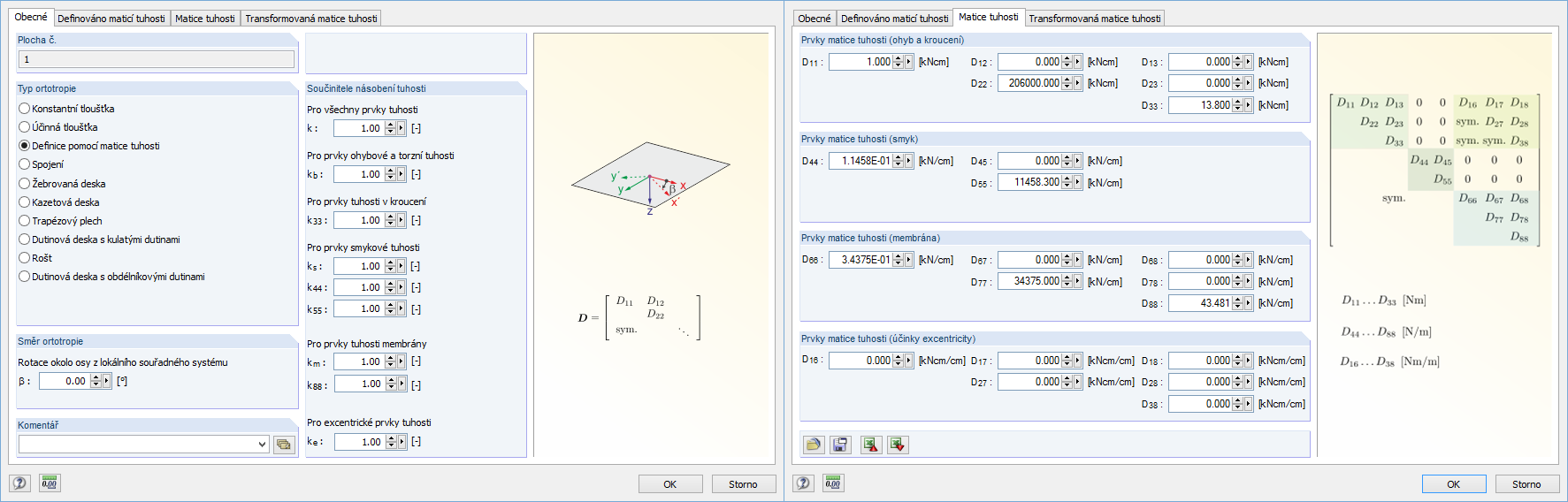
Task: Open units and decimals icon, right dialog
Action: point(833,483)
